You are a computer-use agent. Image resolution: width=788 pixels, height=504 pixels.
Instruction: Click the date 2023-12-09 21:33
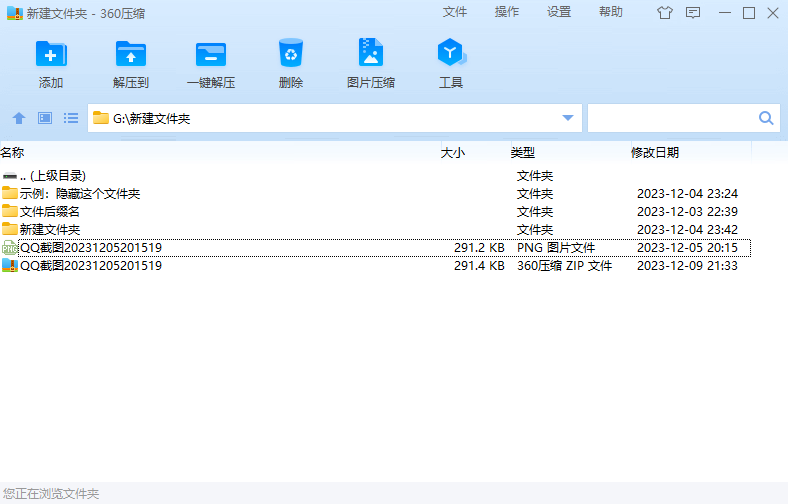point(687,266)
